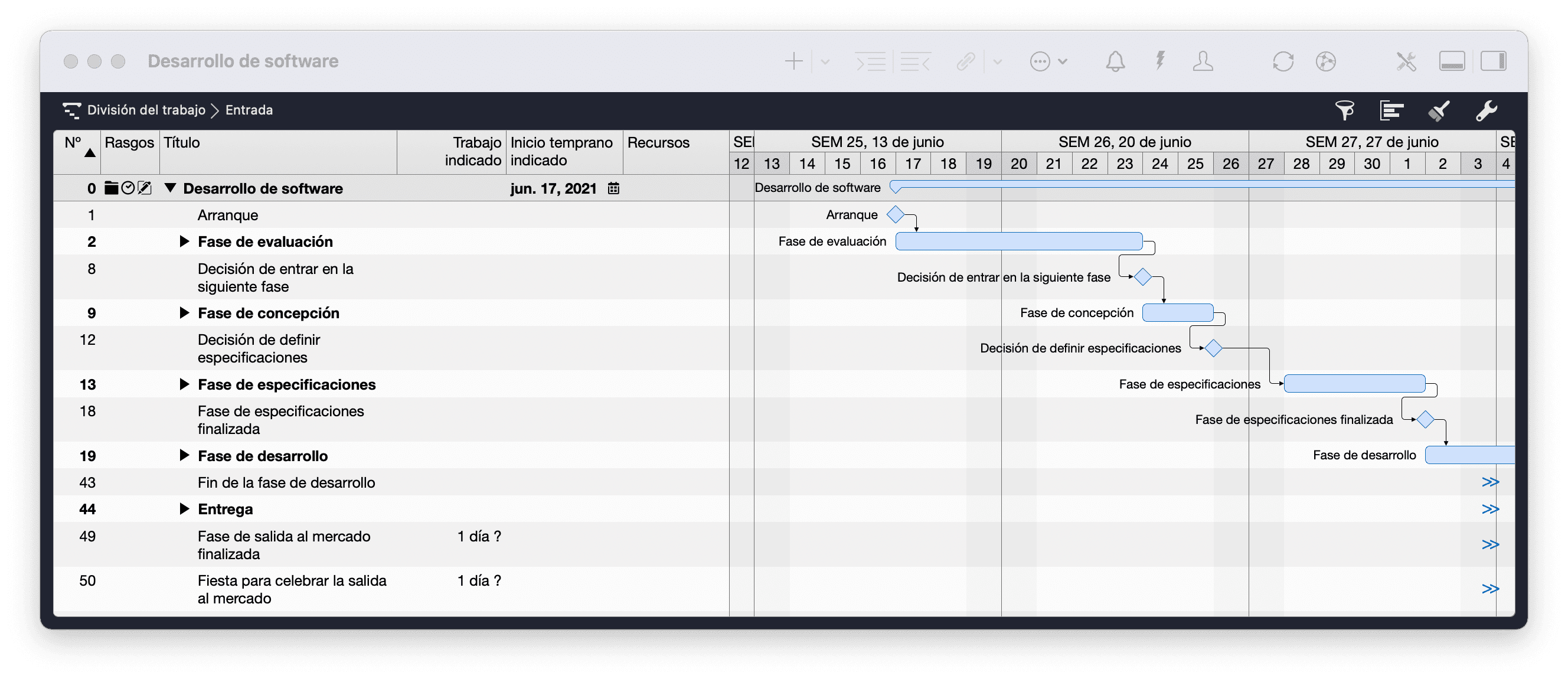Select the Entrada breadcrumb item

tap(249, 110)
